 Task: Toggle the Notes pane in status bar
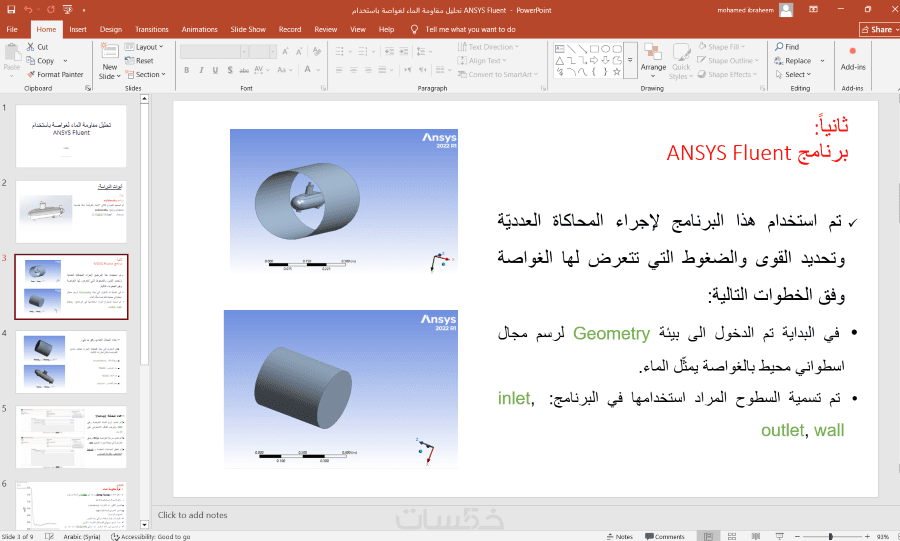pos(620,536)
